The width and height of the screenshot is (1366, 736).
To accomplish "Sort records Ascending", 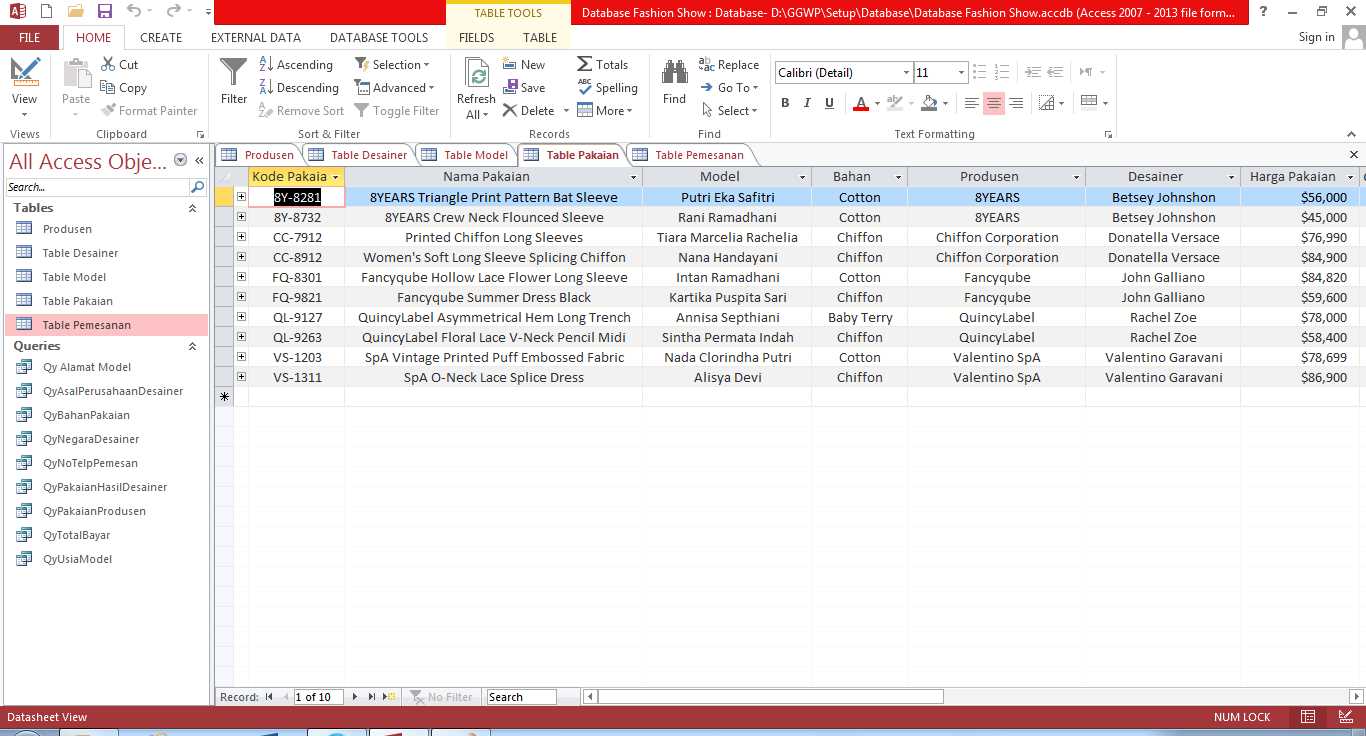I will [296, 64].
